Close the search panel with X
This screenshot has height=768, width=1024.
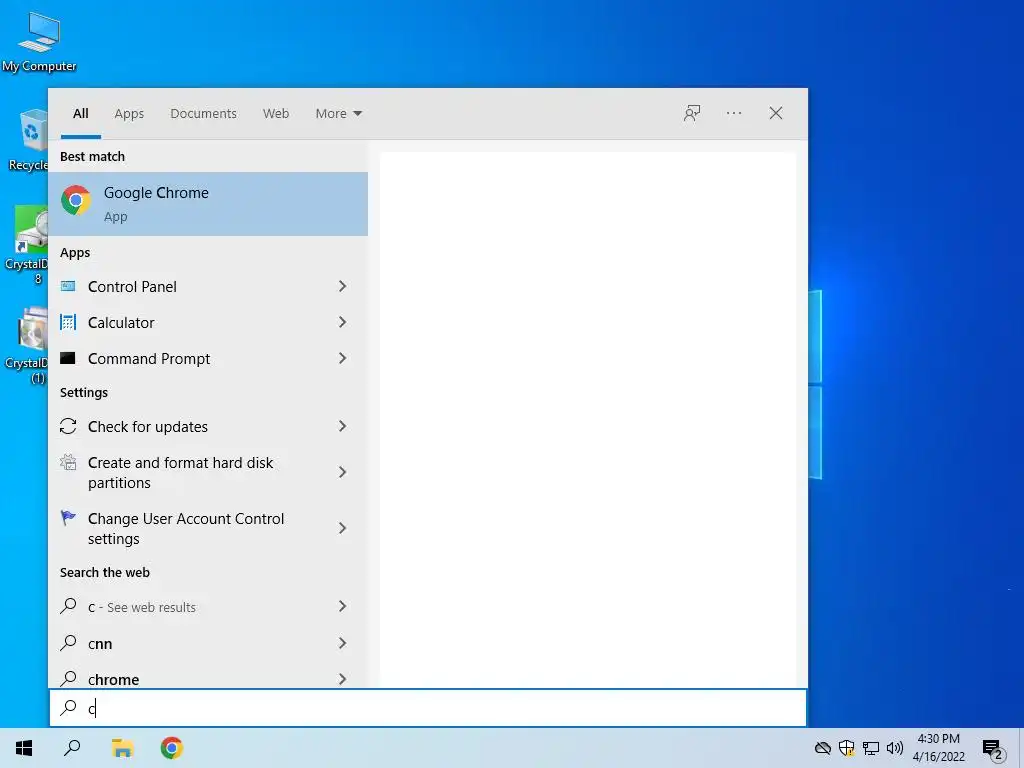click(x=776, y=113)
